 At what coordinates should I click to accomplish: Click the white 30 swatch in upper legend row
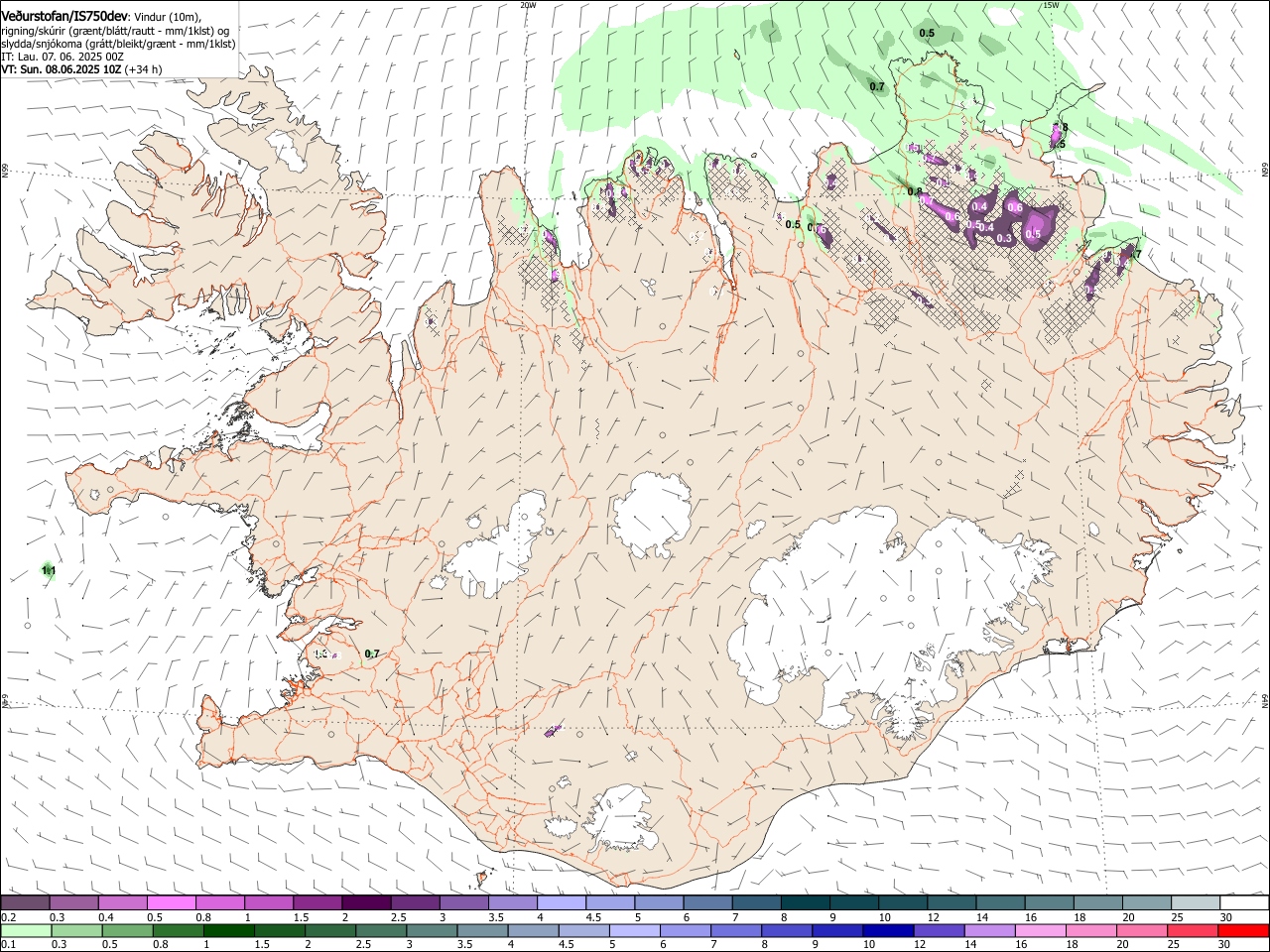[x=1244, y=903]
